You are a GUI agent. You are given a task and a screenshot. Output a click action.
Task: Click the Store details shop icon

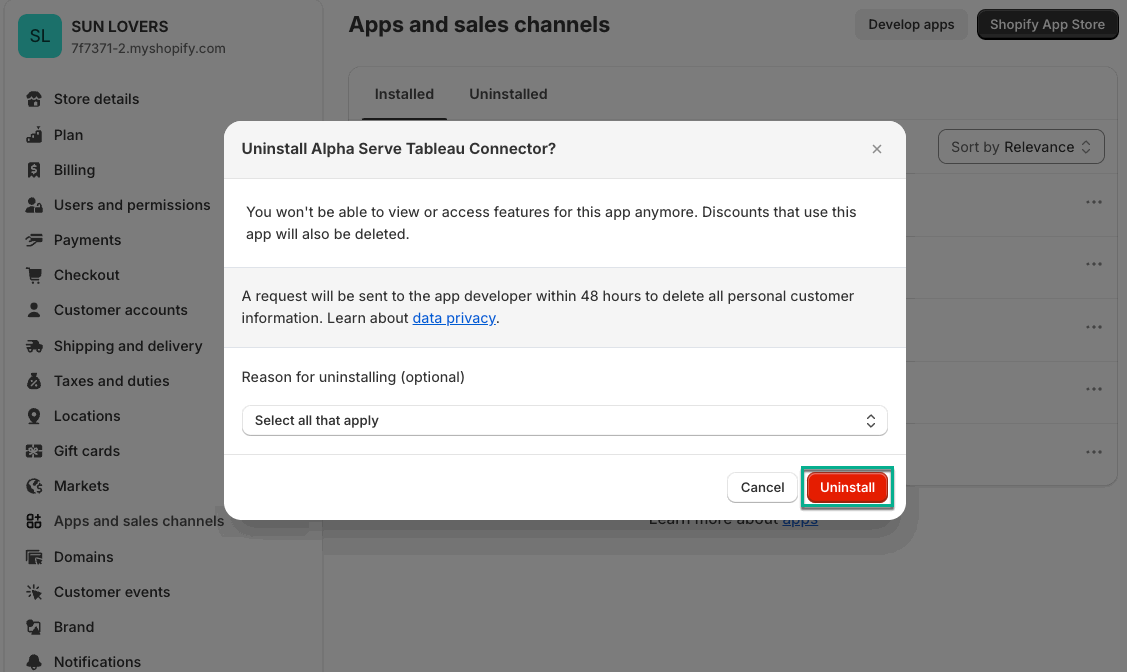[35, 99]
